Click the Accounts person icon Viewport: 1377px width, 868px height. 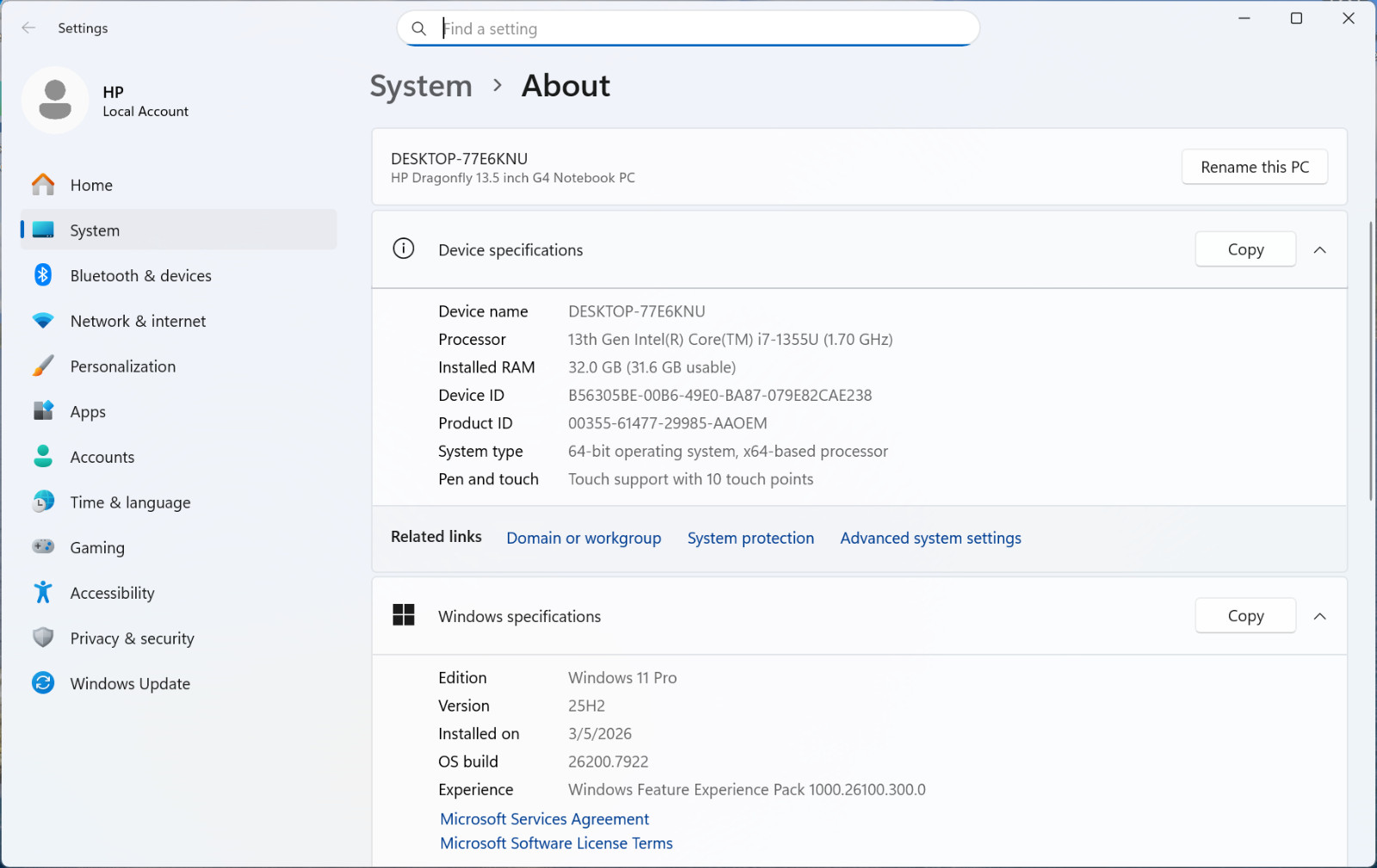[x=43, y=457]
